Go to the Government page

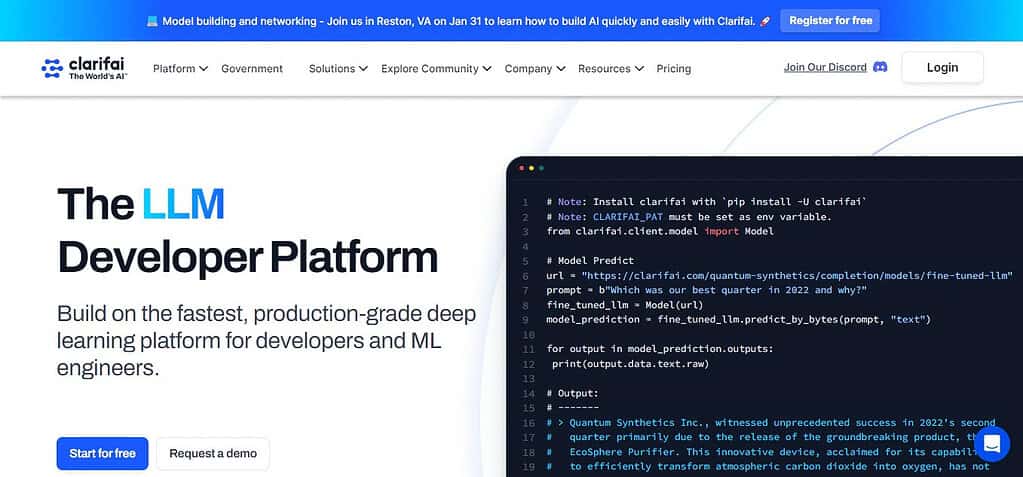(x=252, y=69)
